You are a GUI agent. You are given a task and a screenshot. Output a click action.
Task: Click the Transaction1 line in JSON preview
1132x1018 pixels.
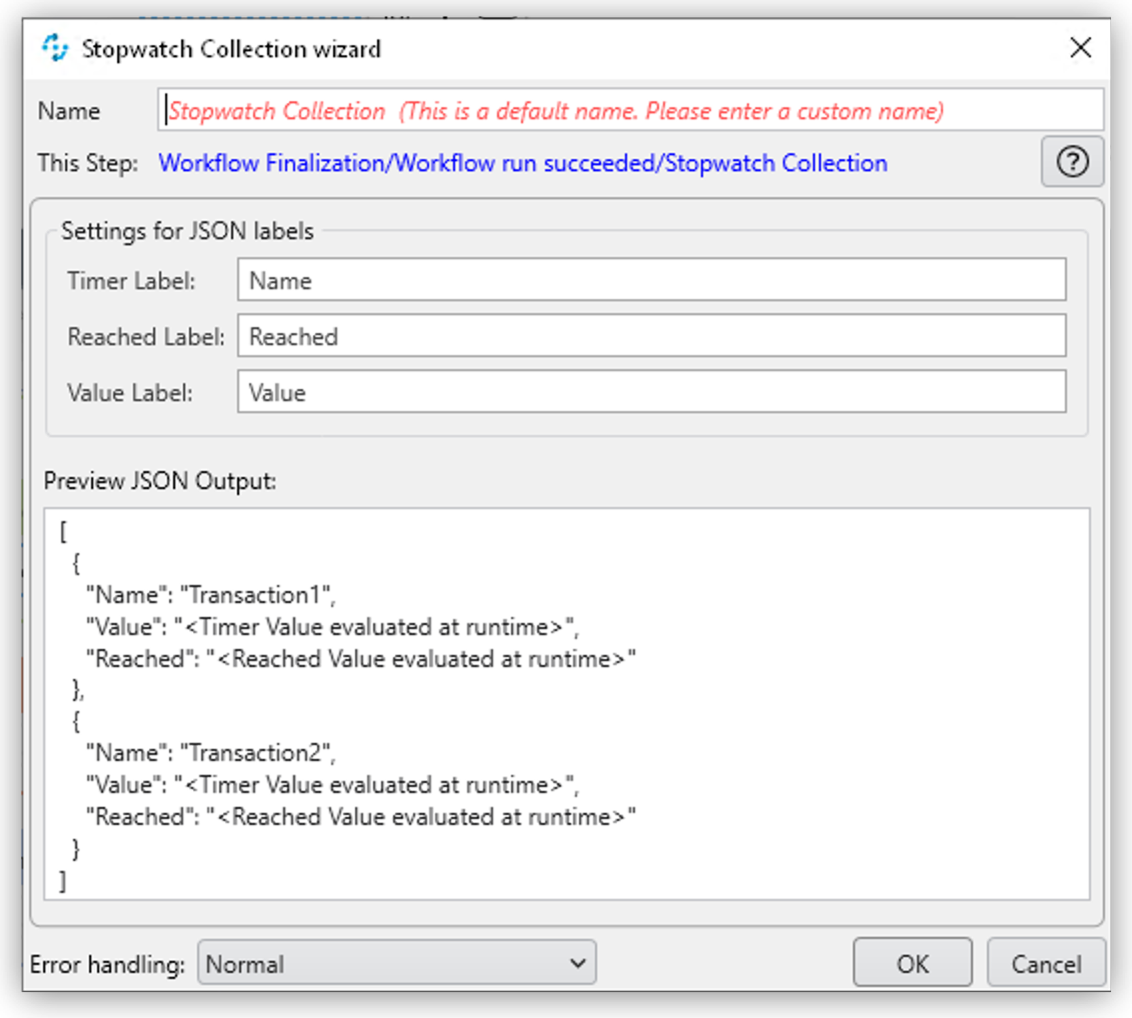click(210, 595)
